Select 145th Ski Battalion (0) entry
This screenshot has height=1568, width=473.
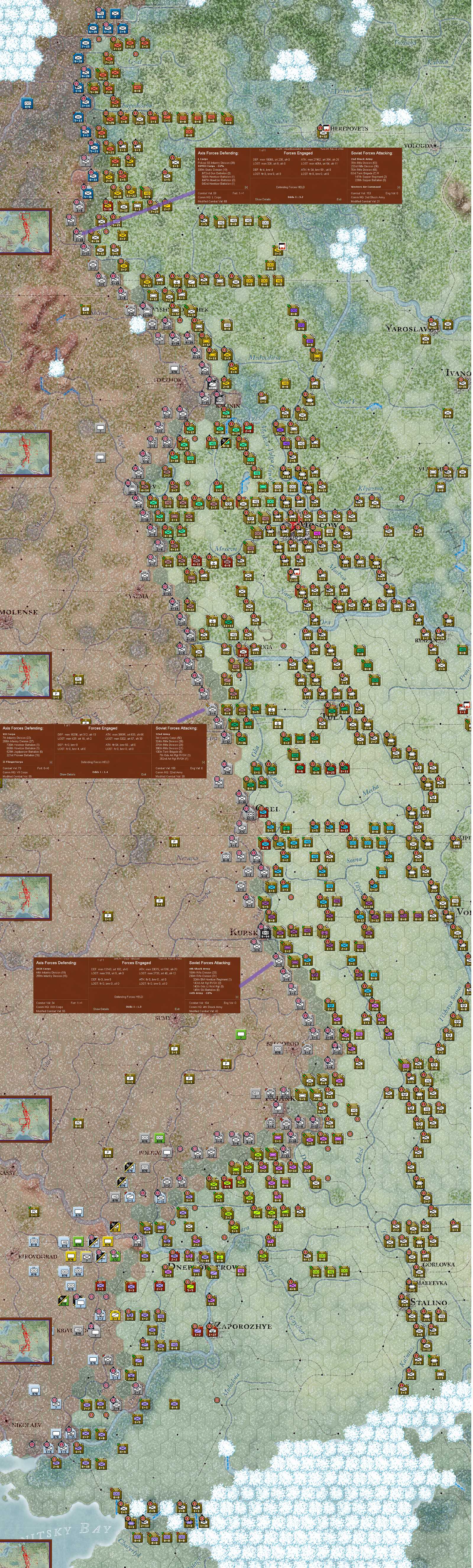pos(207,990)
